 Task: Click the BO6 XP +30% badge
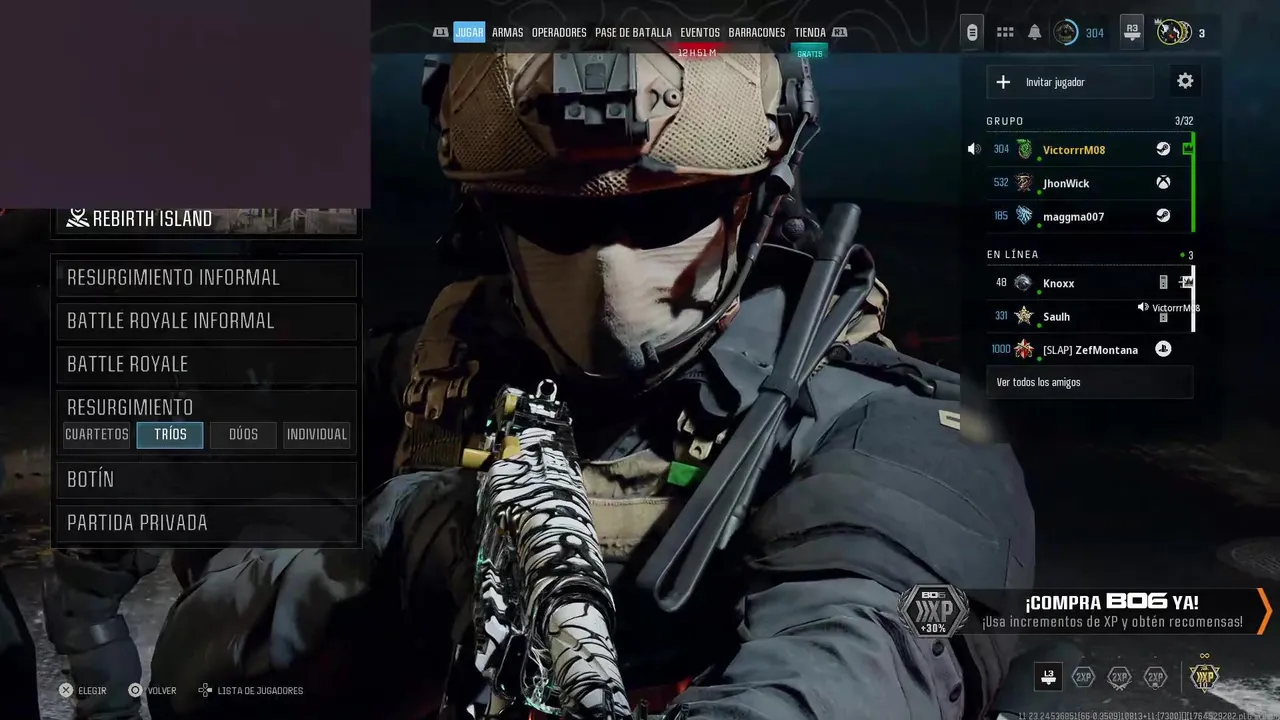(x=933, y=609)
